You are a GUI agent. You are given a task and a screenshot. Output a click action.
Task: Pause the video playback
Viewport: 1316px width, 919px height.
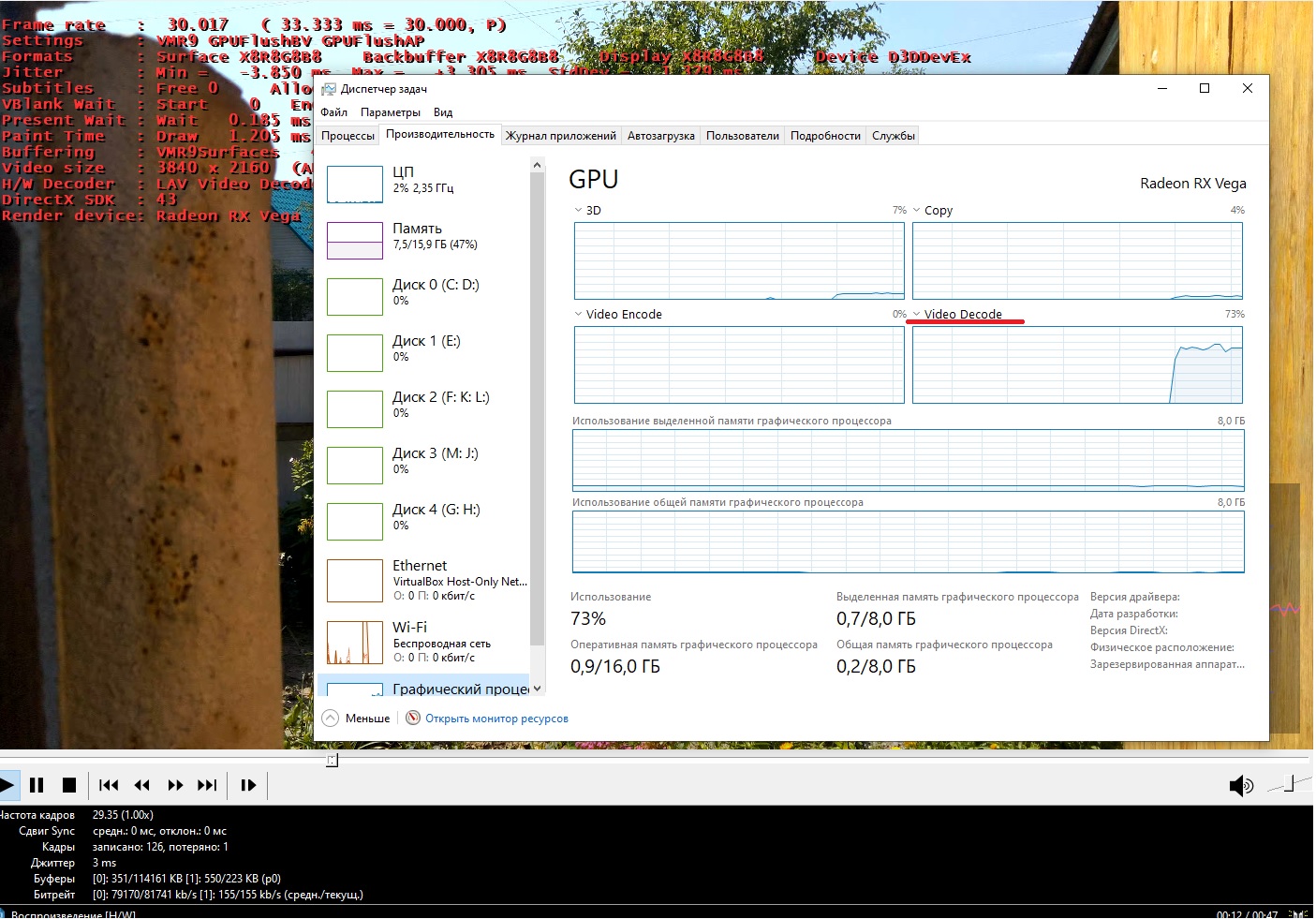[37, 785]
